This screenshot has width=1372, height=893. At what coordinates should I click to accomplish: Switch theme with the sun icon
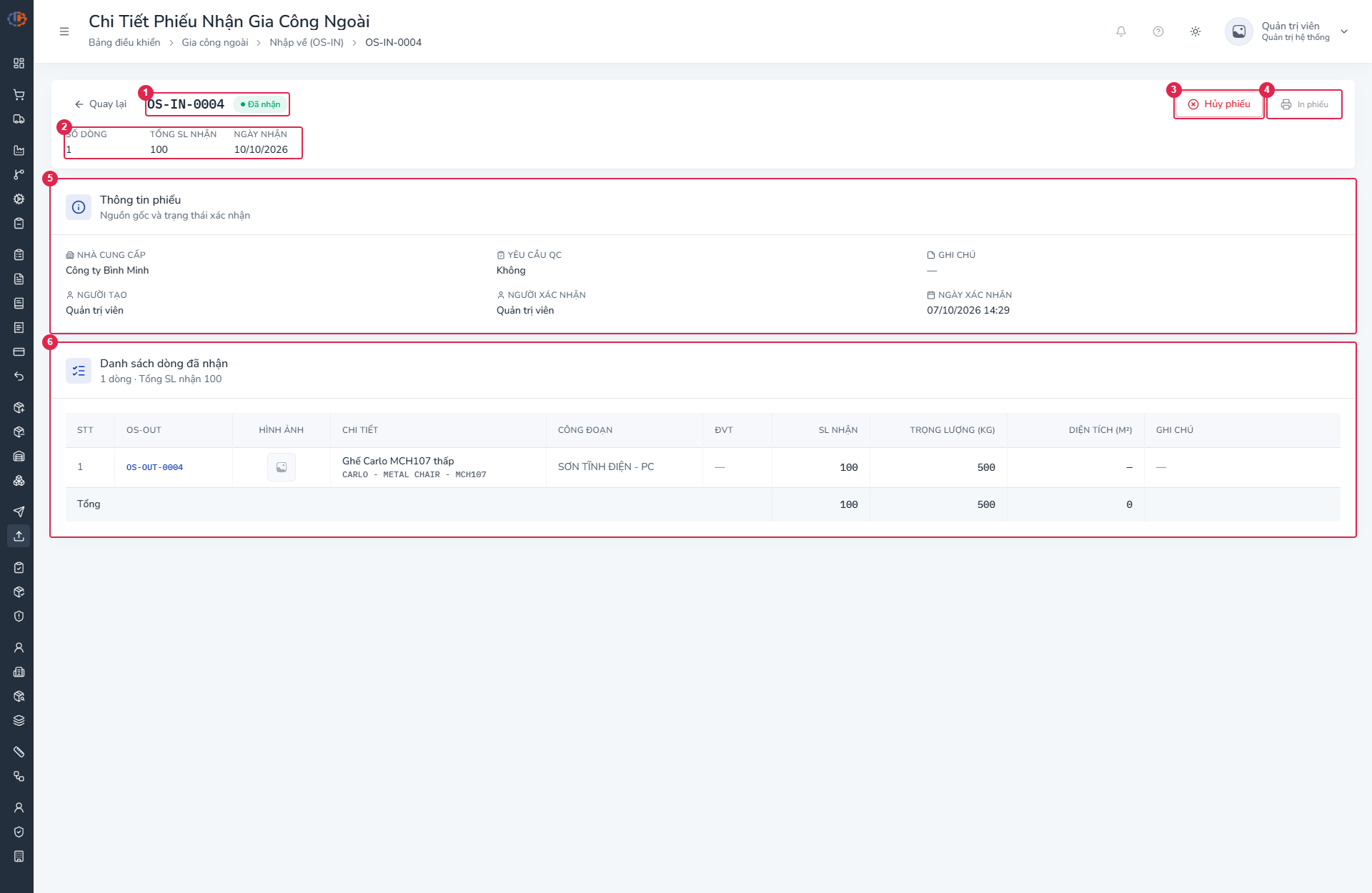(1195, 31)
